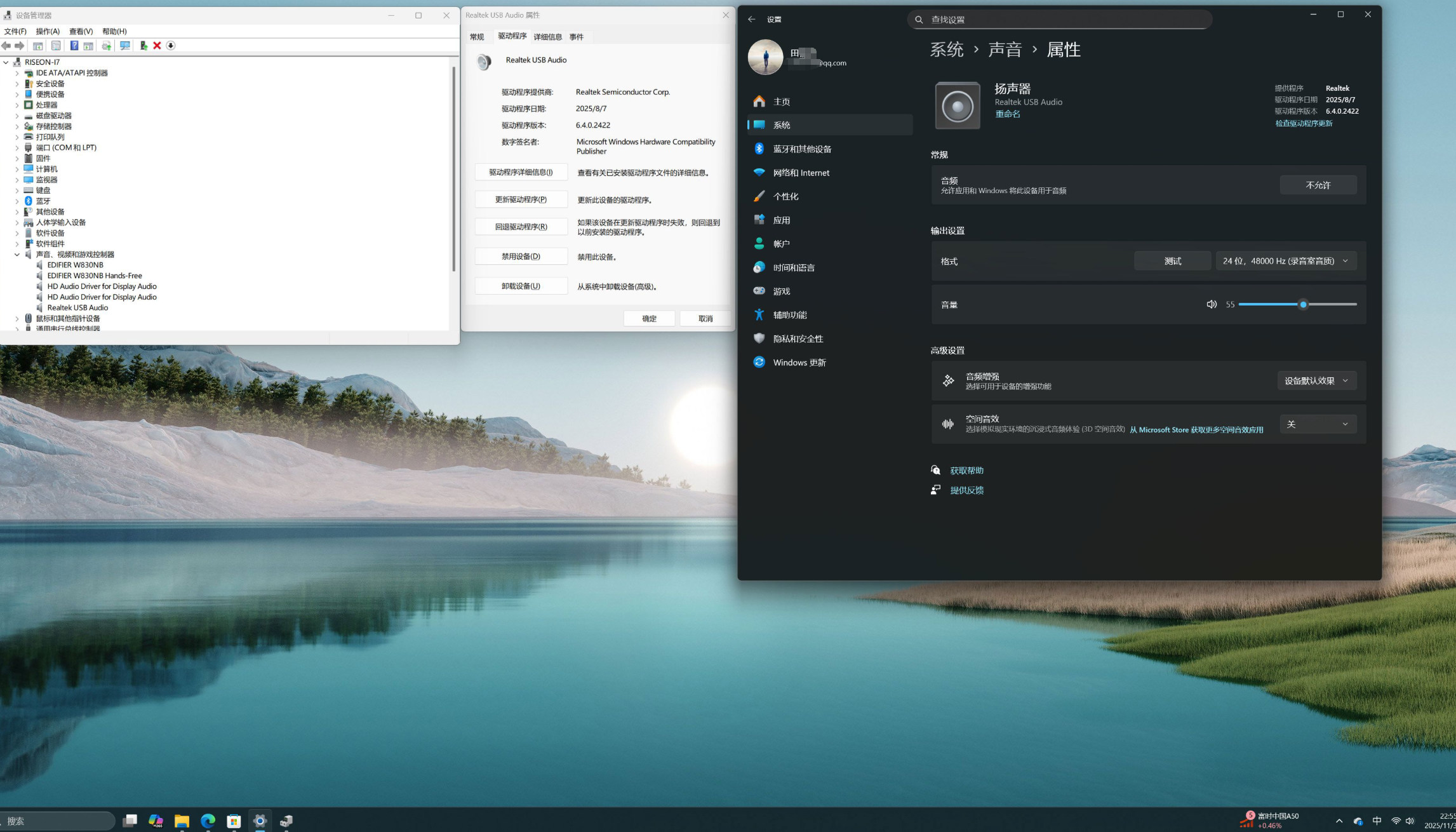Click the red X Uninstall device toolbar icon
1456x832 pixels.
[x=157, y=45]
